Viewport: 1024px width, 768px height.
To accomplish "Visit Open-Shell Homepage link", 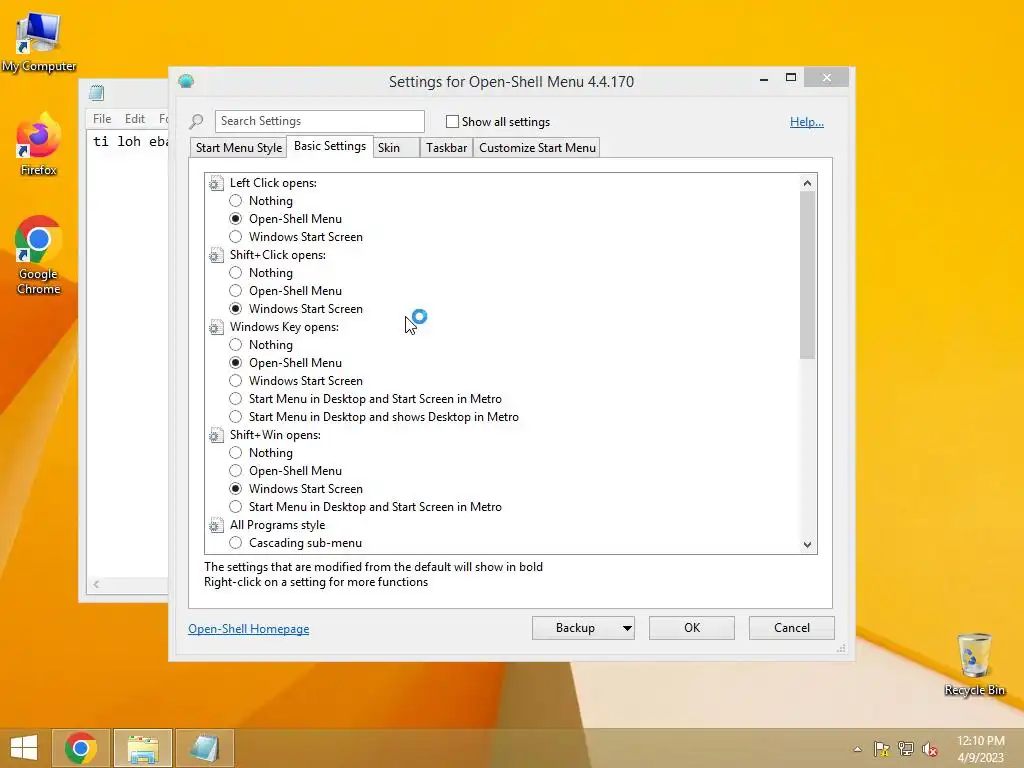I will tap(249, 629).
